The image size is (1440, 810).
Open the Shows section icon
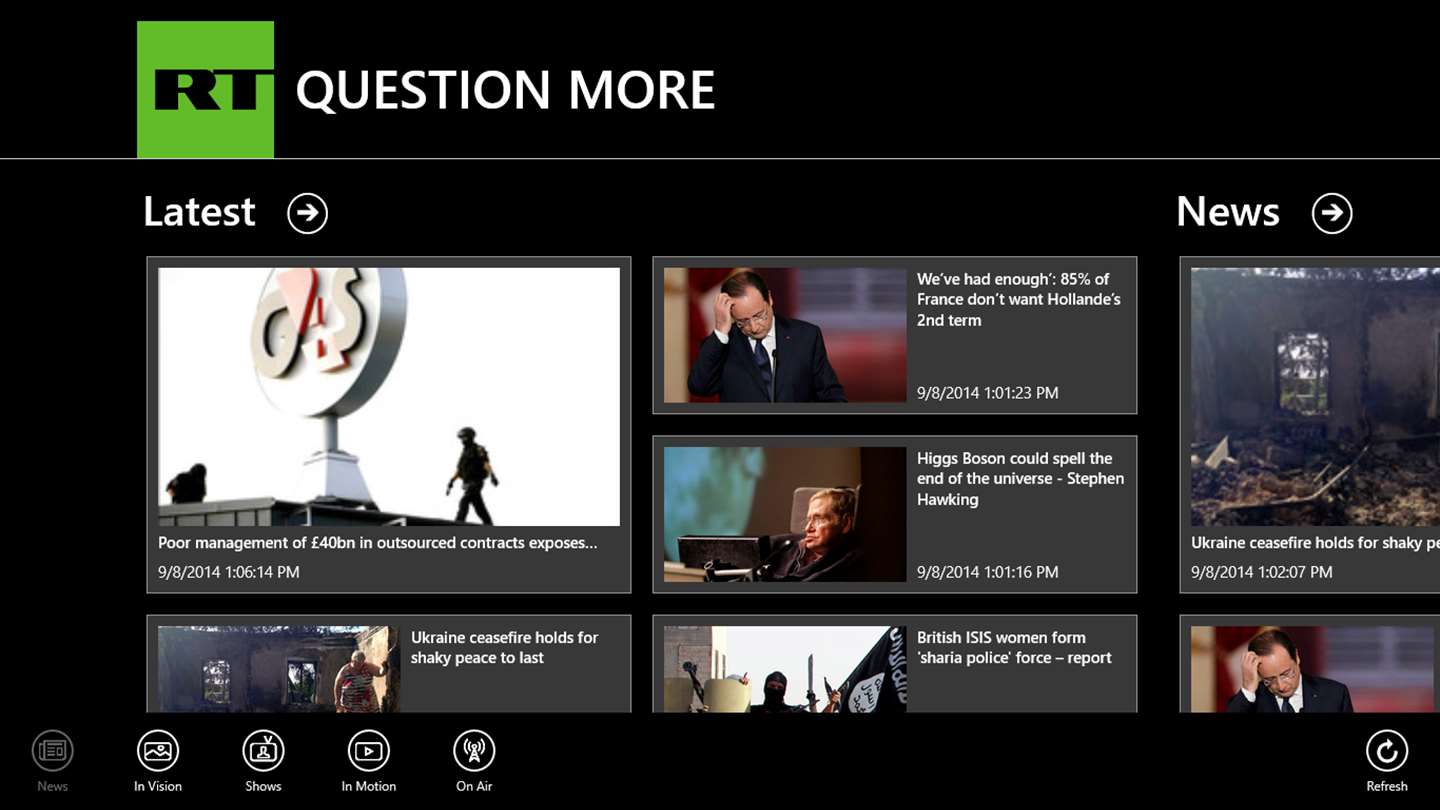coord(263,751)
